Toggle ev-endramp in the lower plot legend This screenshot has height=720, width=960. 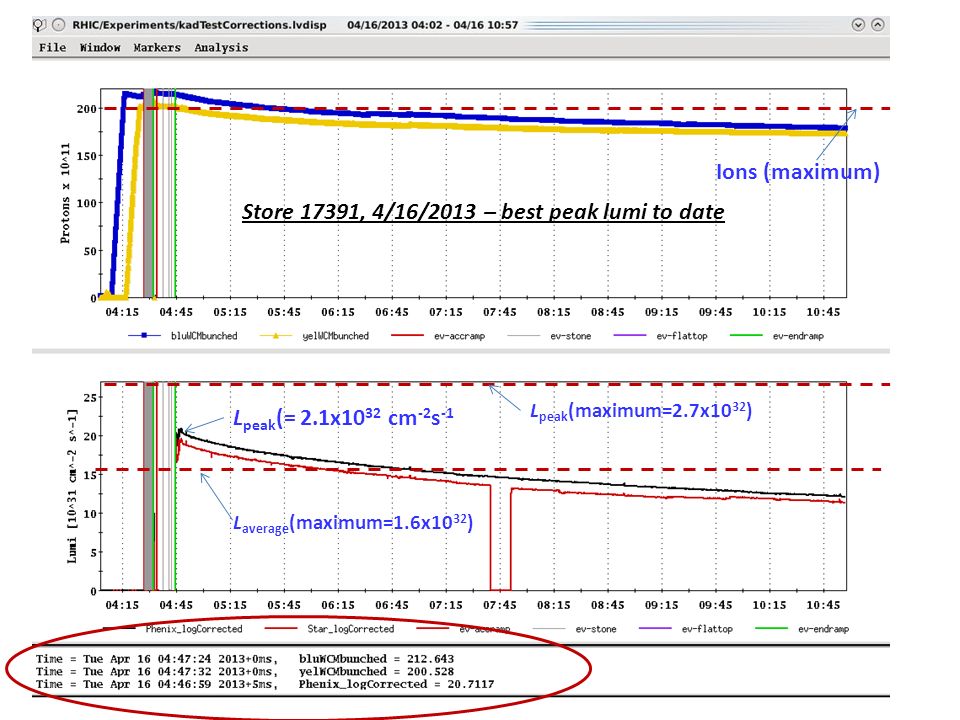[x=803, y=629]
